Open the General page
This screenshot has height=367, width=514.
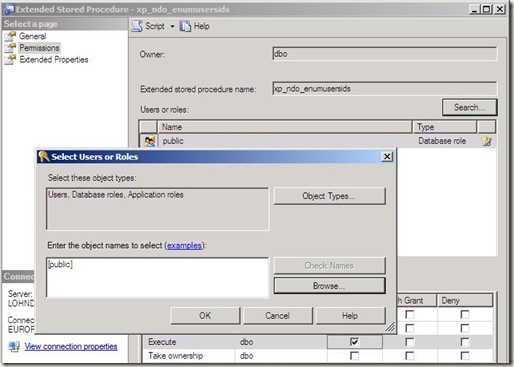[32, 36]
